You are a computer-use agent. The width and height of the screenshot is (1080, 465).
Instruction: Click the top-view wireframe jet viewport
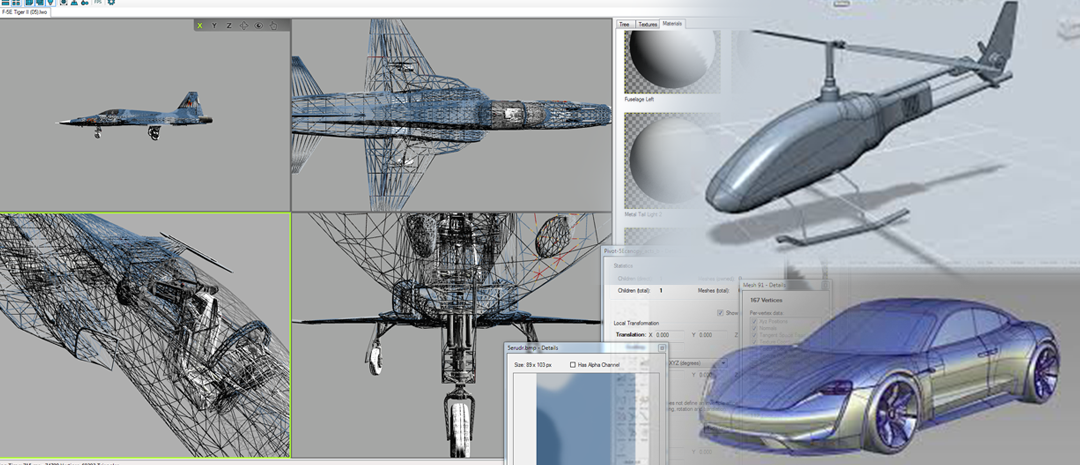click(452, 114)
